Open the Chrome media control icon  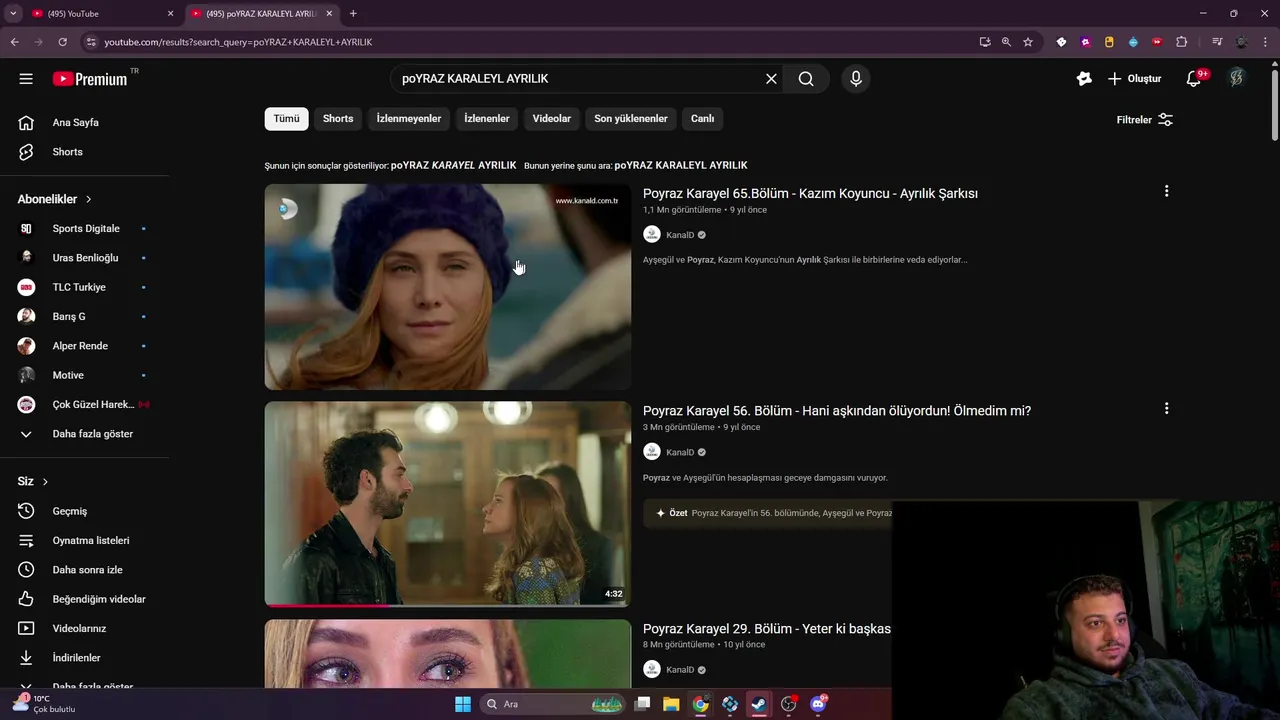pos(1217,42)
